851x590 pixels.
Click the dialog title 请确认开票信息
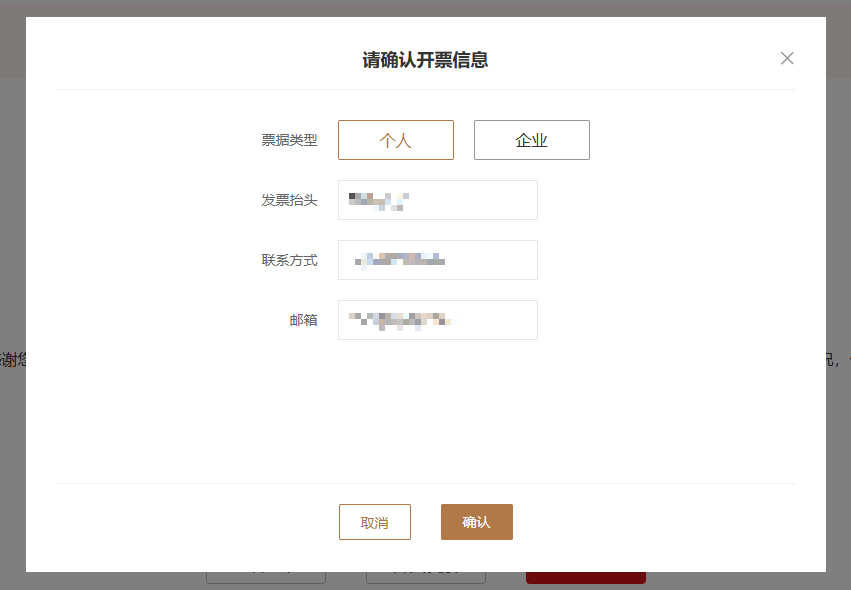click(x=425, y=59)
